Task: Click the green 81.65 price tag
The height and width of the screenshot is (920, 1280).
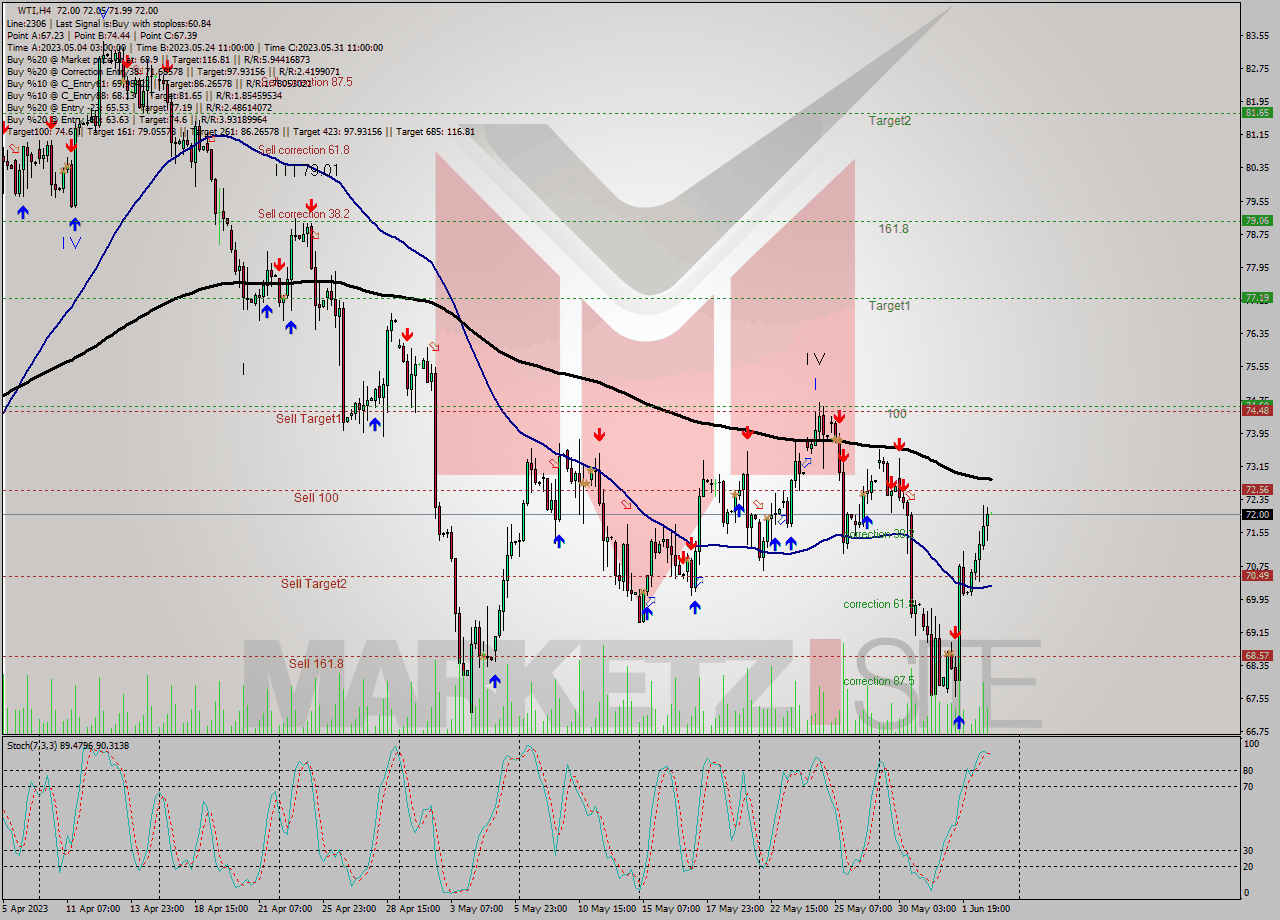Action: coord(1256,112)
